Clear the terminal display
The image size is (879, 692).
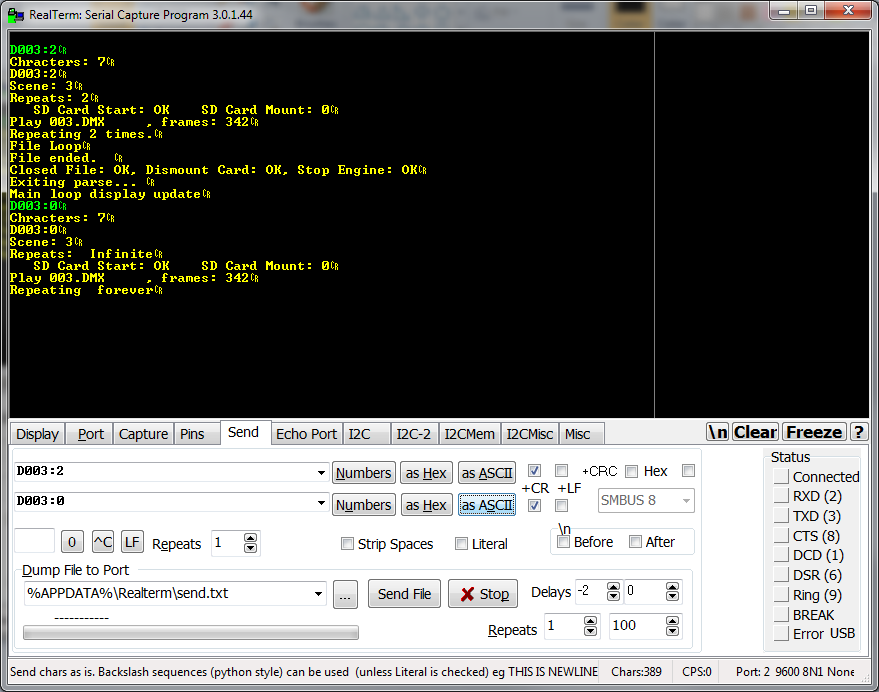pos(755,432)
